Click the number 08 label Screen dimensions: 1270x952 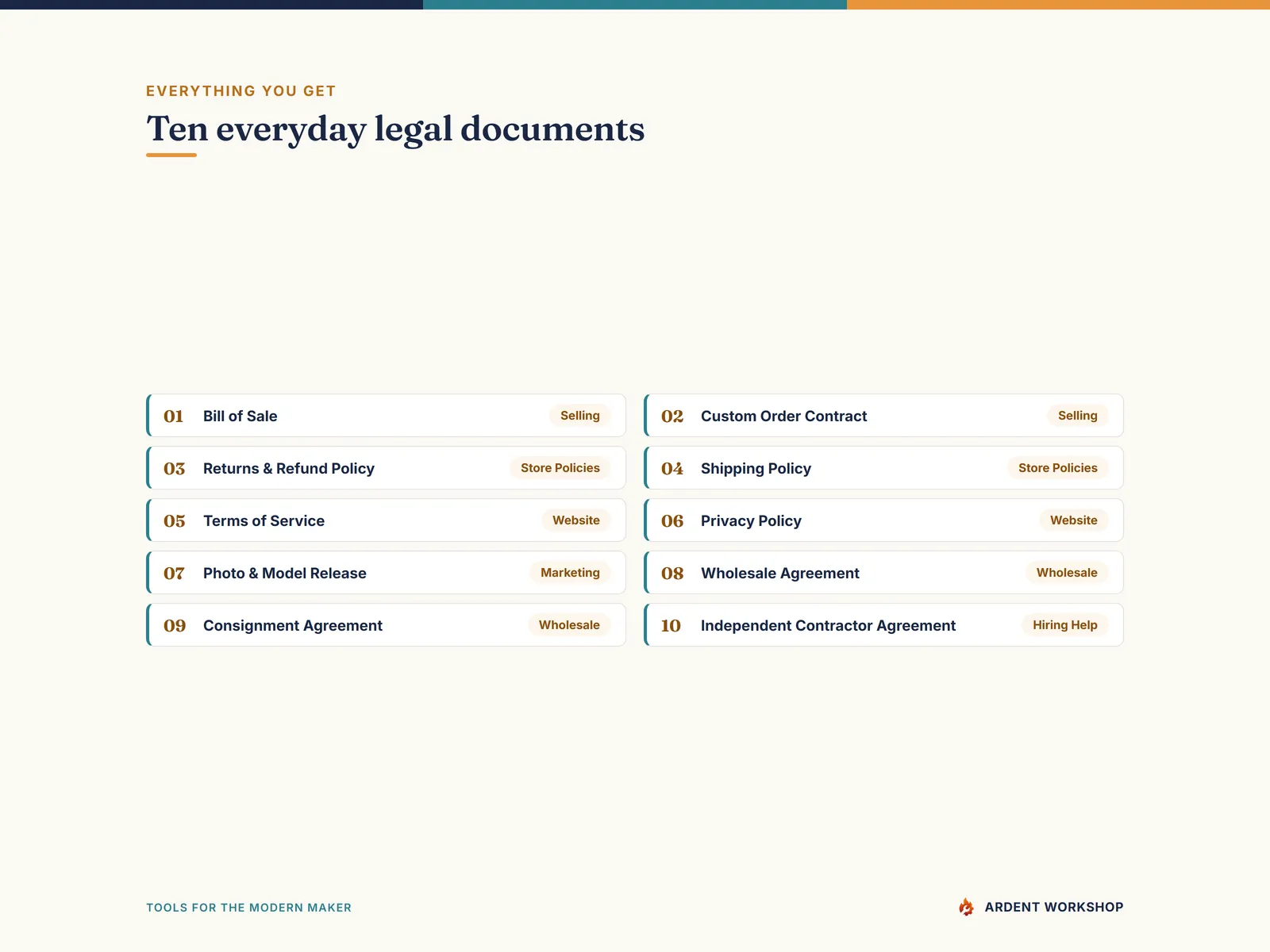pos(672,574)
